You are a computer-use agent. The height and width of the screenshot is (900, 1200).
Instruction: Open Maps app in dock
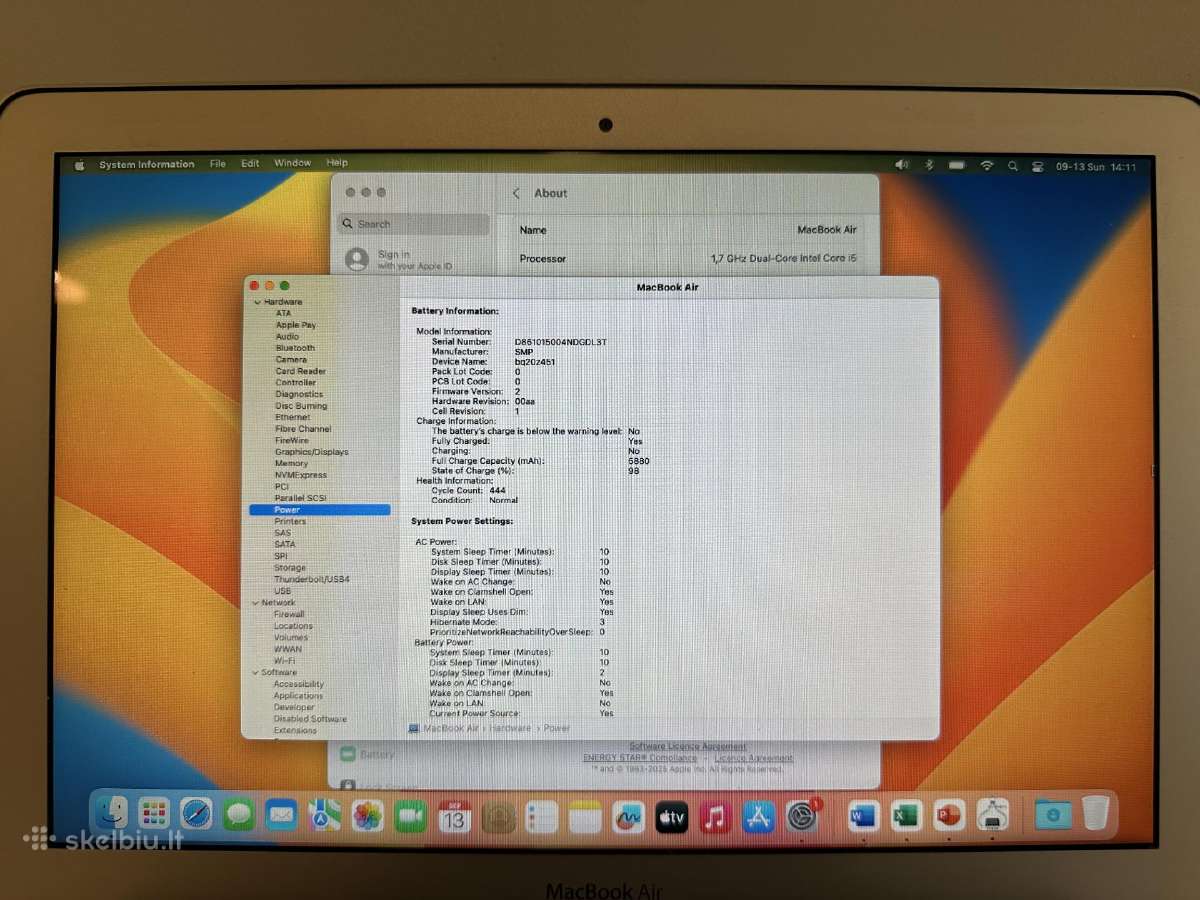(324, 816)
